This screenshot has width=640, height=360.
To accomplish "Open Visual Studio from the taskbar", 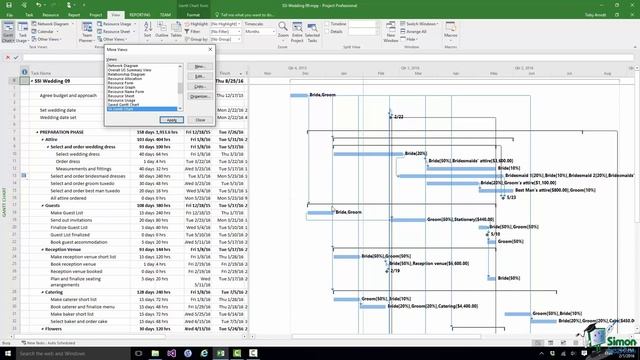I will [x=171, y=353].
